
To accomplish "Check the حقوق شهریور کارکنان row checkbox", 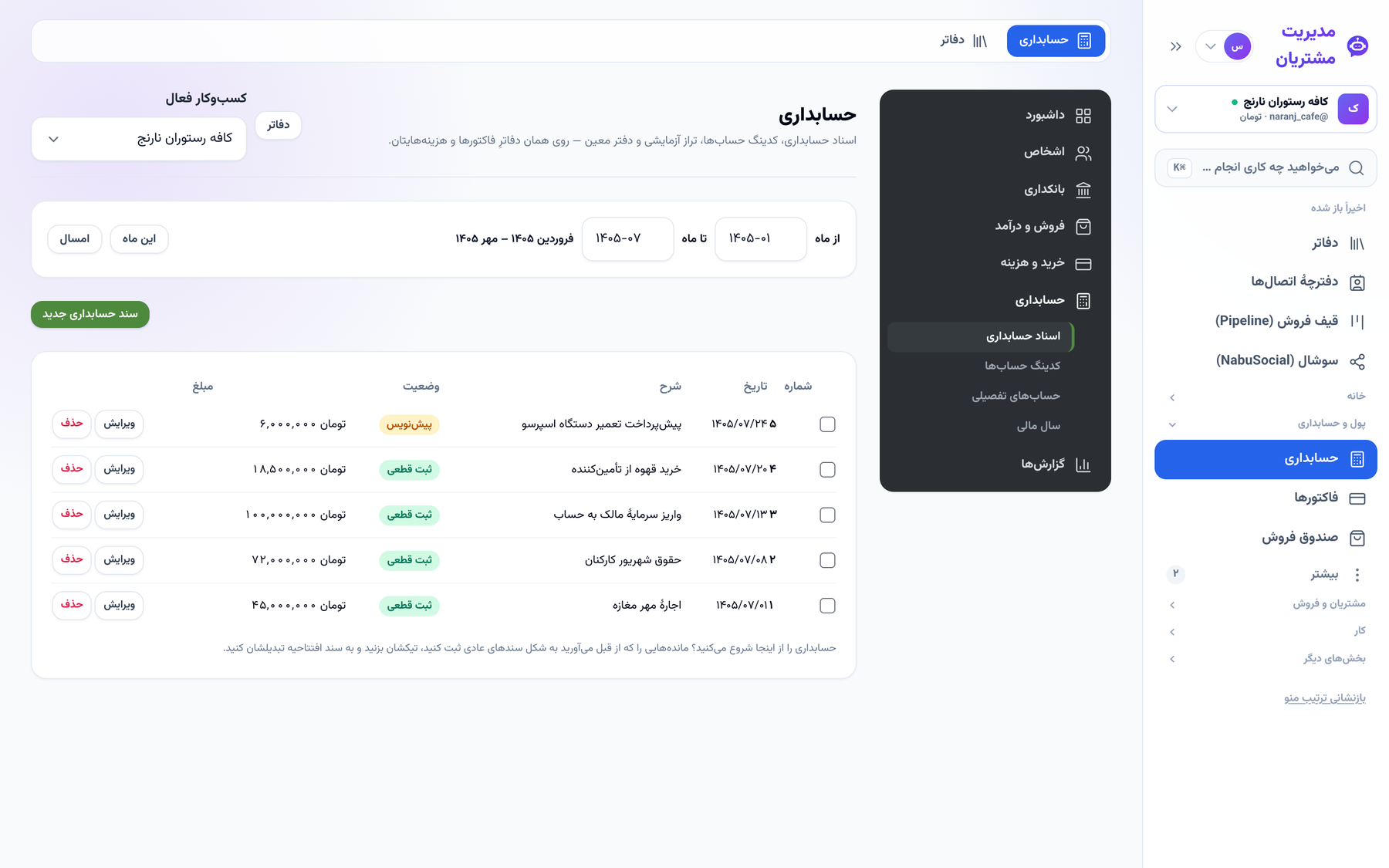I will pos(827,561).
